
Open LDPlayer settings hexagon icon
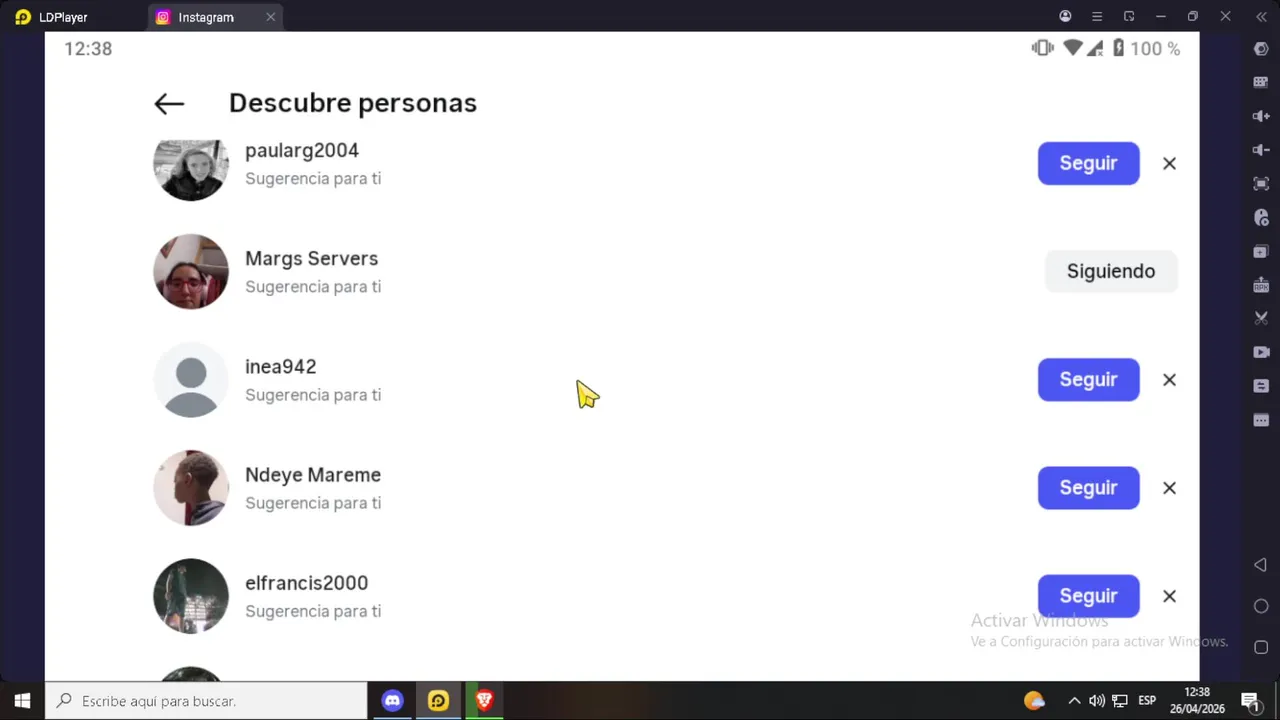point(1261,49)
